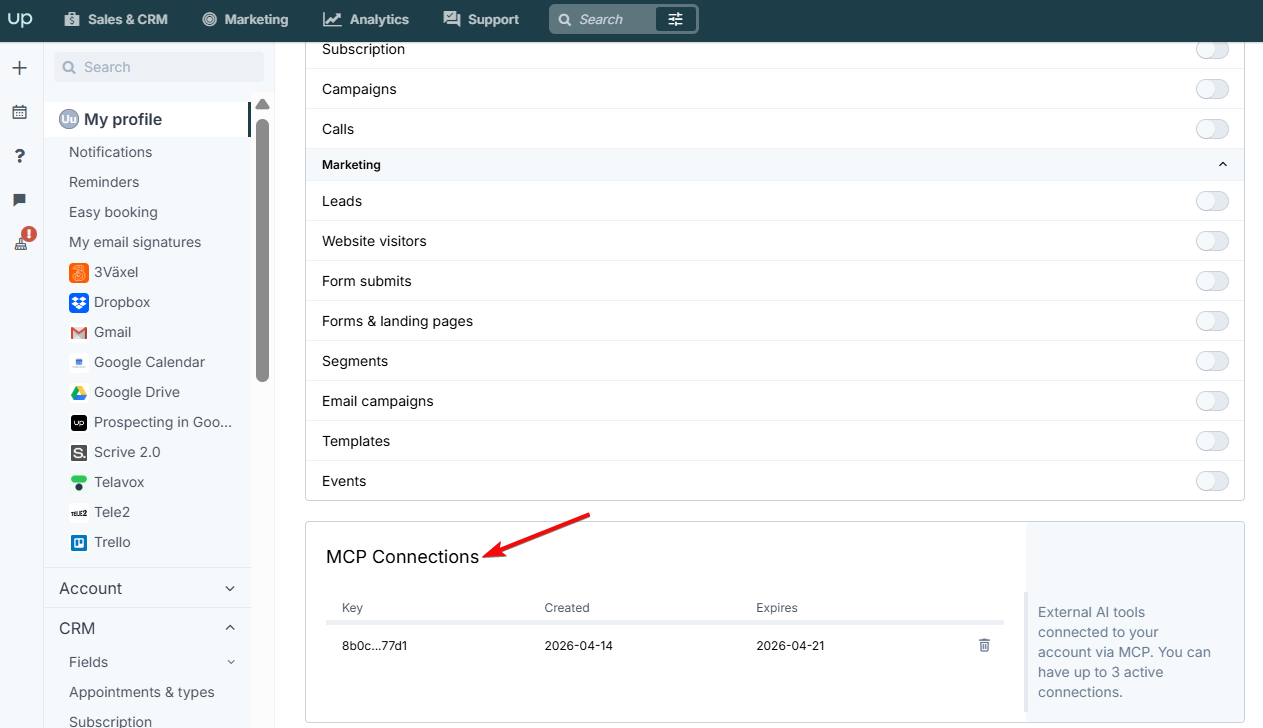The height and width of the screenshot is (728, 1263).
Task: Click the Support chat icon
Action: tap(452, 19)
